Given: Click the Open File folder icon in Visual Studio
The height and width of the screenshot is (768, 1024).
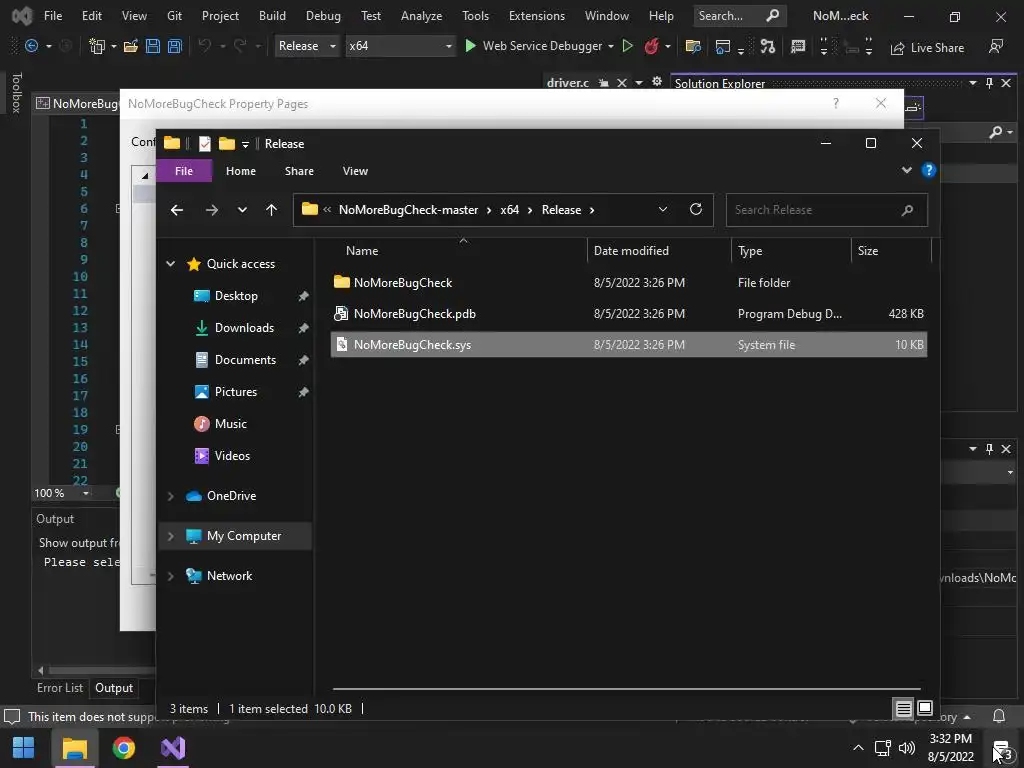Looking at the screenshot, I should (x=131, y=46).
